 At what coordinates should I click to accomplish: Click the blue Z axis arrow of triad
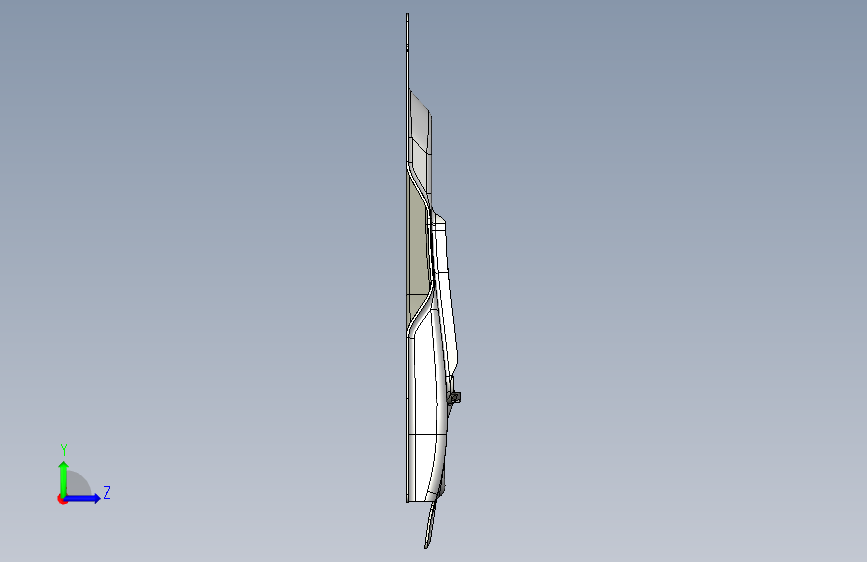pyautogui.click(x=82, y=498)
